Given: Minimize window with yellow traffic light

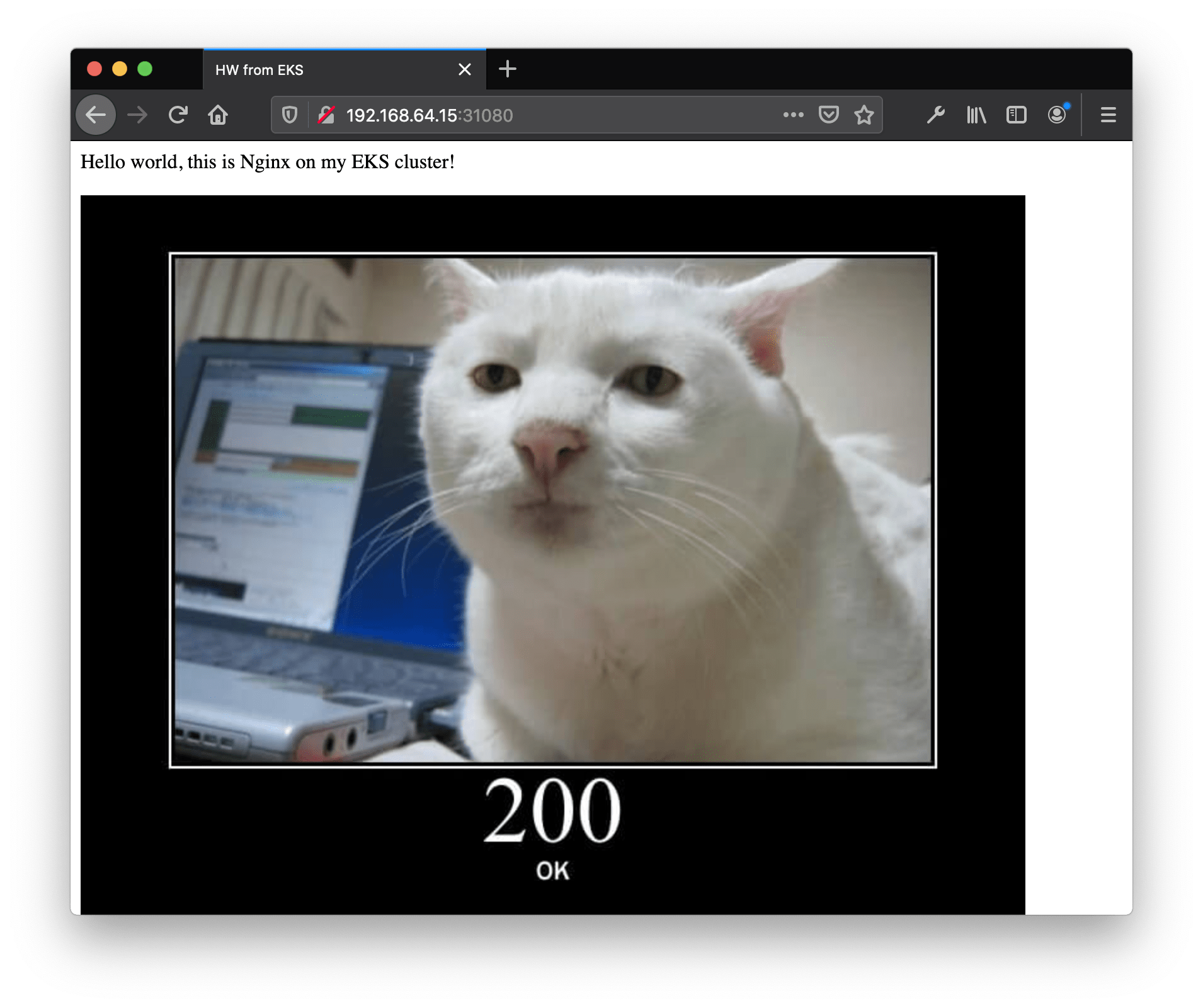Looking at the screenshot, I should [120, 69].
